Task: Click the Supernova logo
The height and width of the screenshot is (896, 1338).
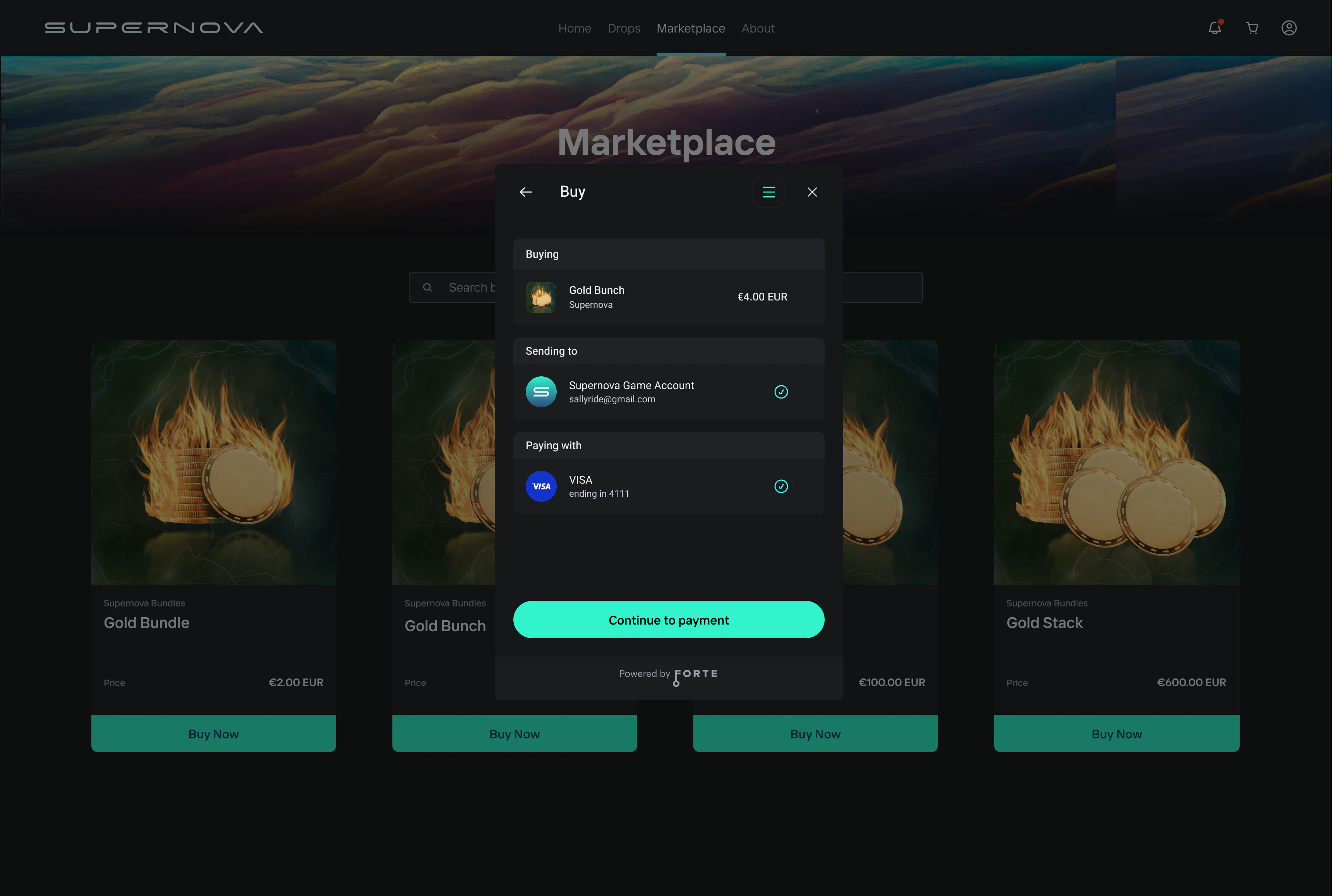Action: [x=154, y=28]
